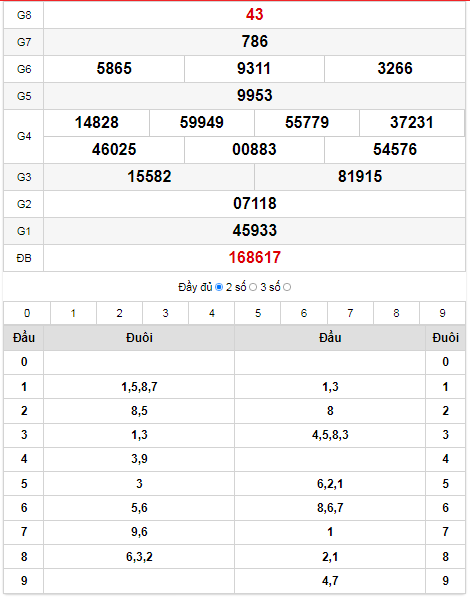The height and width of the screenshot is (597, 470).
Task: Click digit filter 1 in number row
Action: tap(73, 313)
